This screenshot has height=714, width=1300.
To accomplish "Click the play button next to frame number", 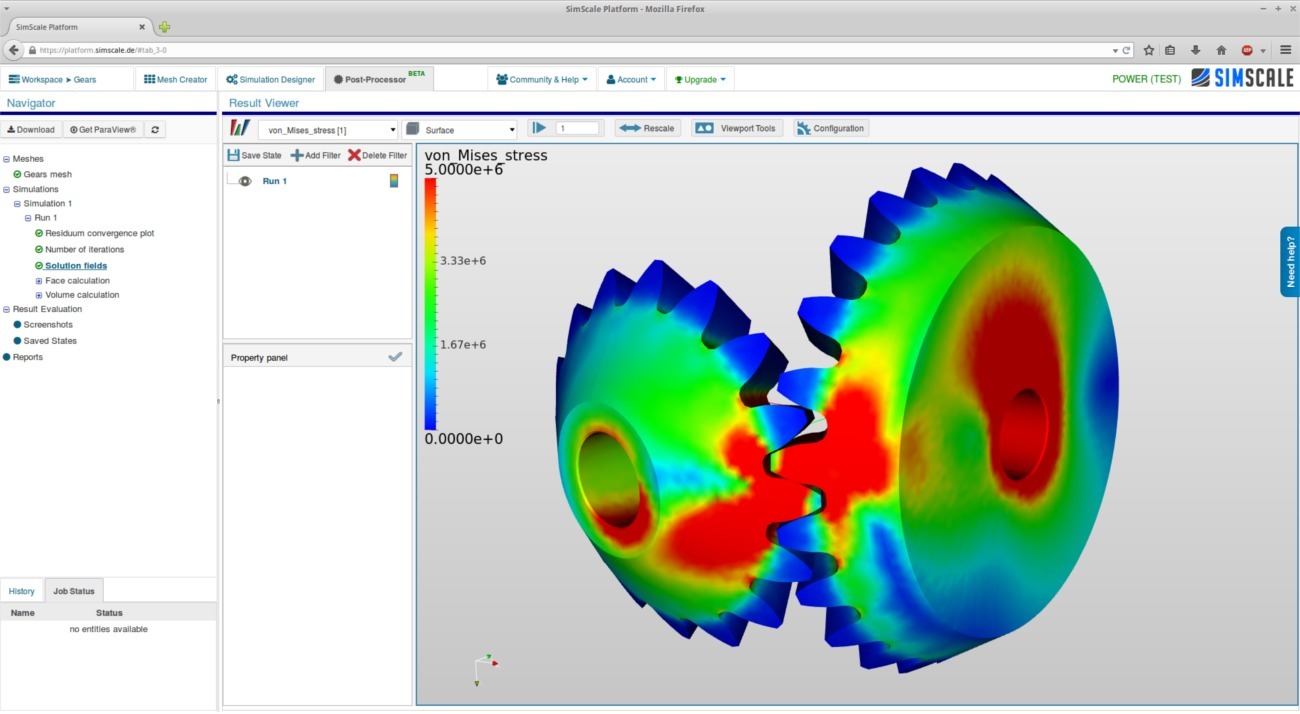I will coord(539,128).
